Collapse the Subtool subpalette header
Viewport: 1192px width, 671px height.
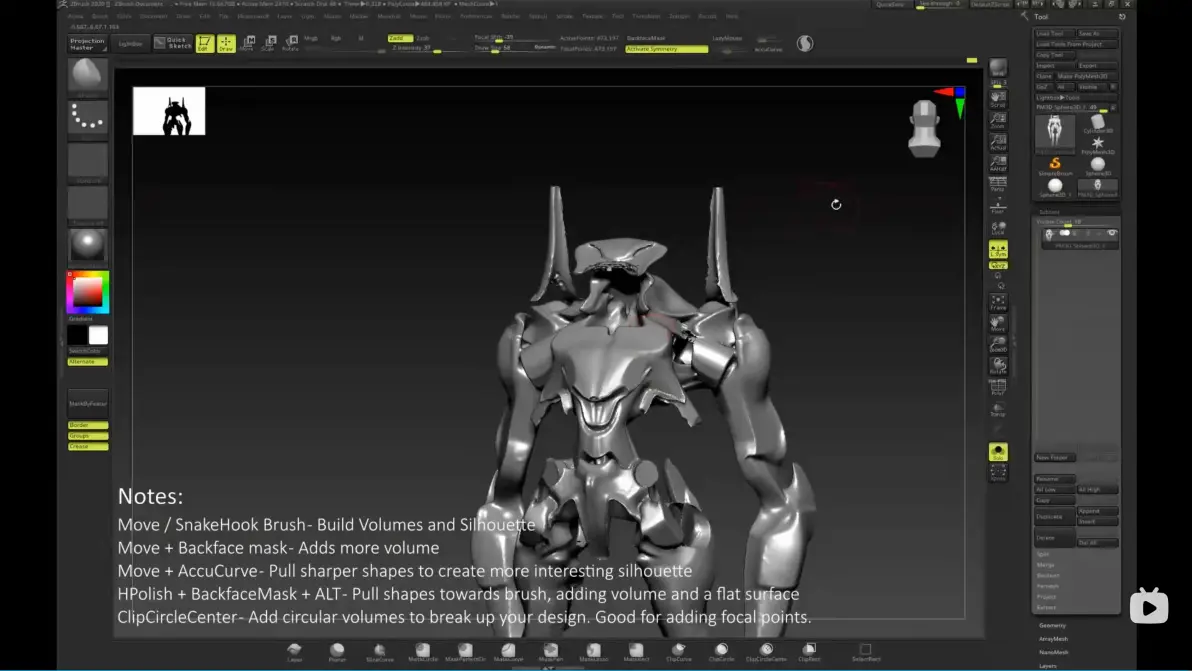(x=1050, y=212)
